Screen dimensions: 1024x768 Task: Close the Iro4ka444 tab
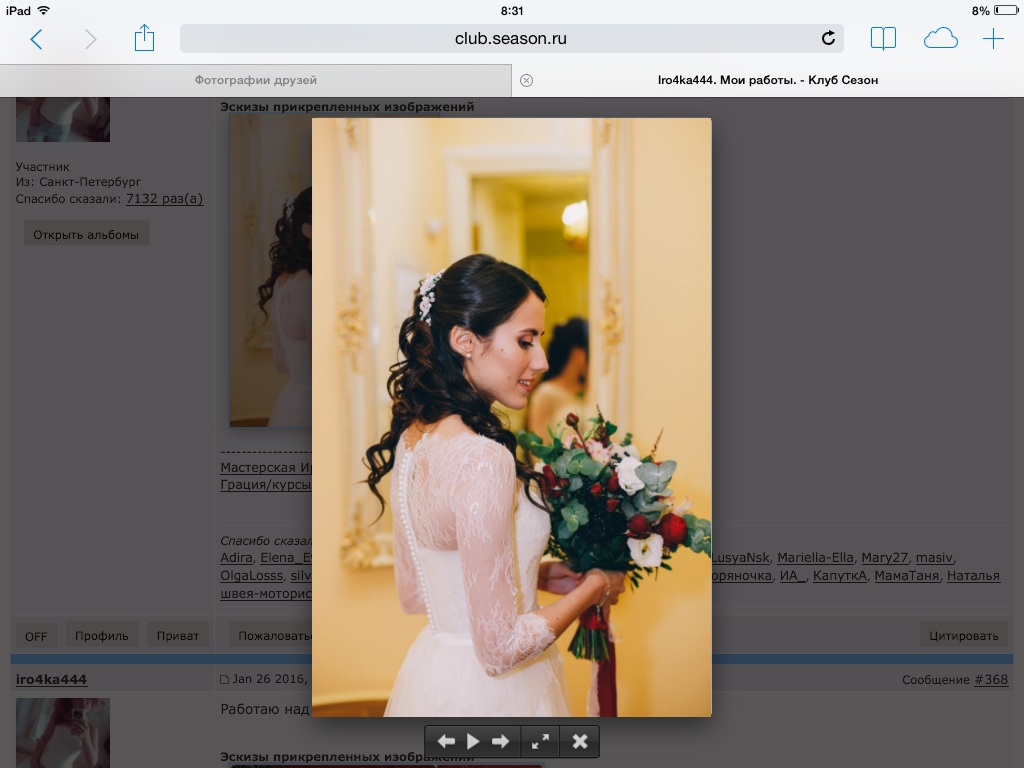[526, 80]
